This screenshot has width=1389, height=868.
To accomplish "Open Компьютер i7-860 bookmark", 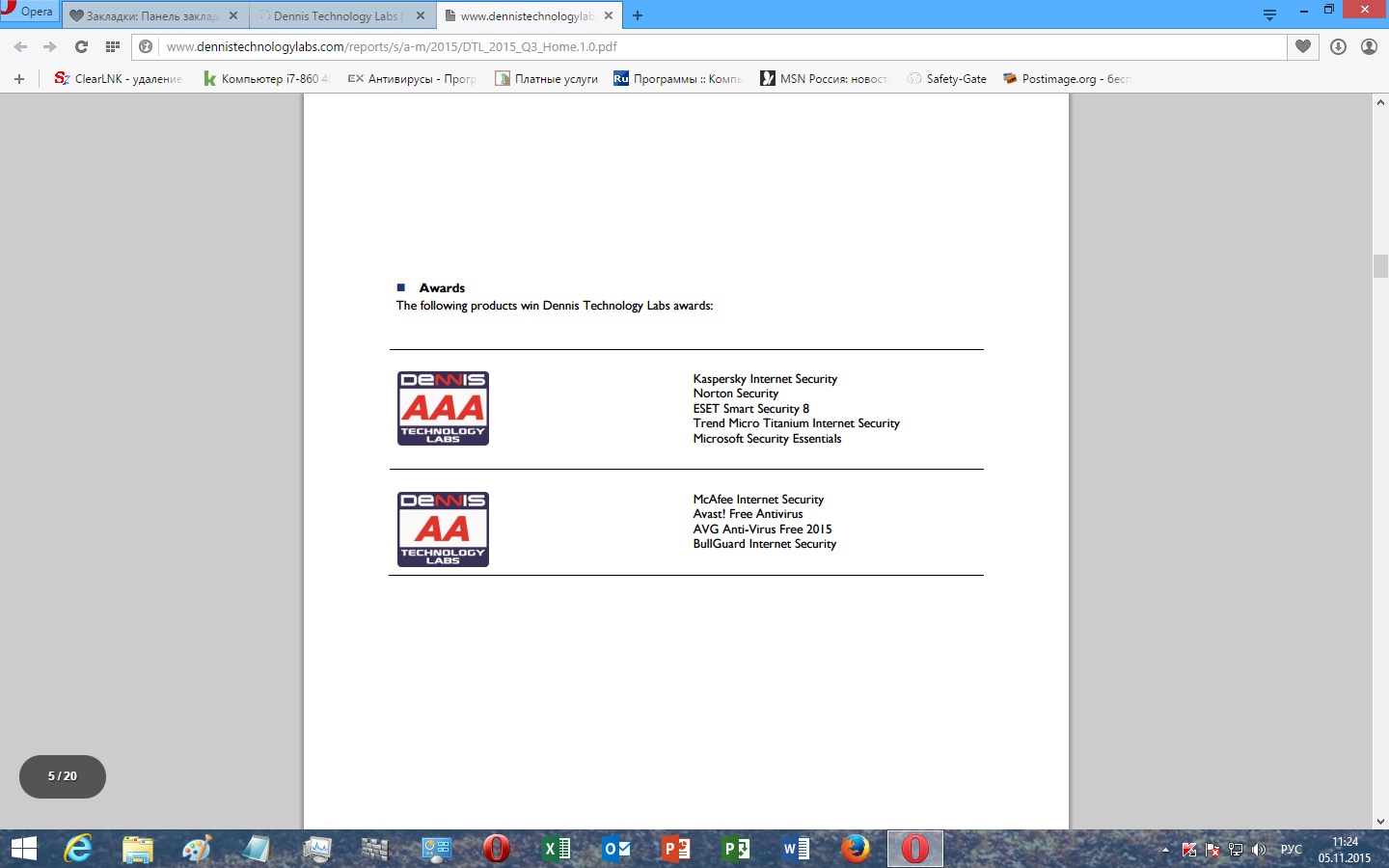I will coord(266,79).
